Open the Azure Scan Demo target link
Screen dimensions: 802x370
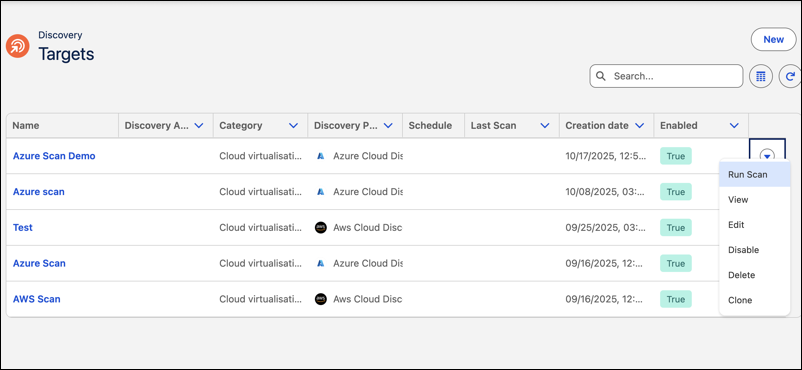54,156
